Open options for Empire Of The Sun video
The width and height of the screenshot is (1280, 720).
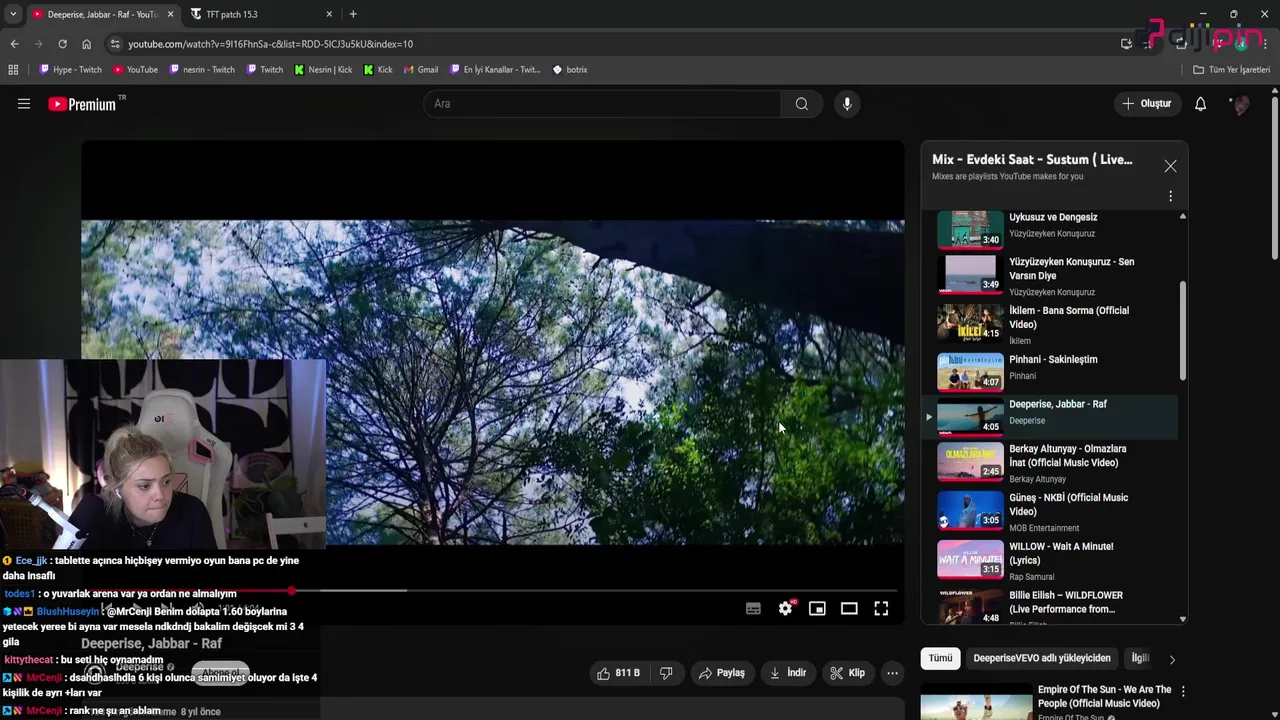1183,691
